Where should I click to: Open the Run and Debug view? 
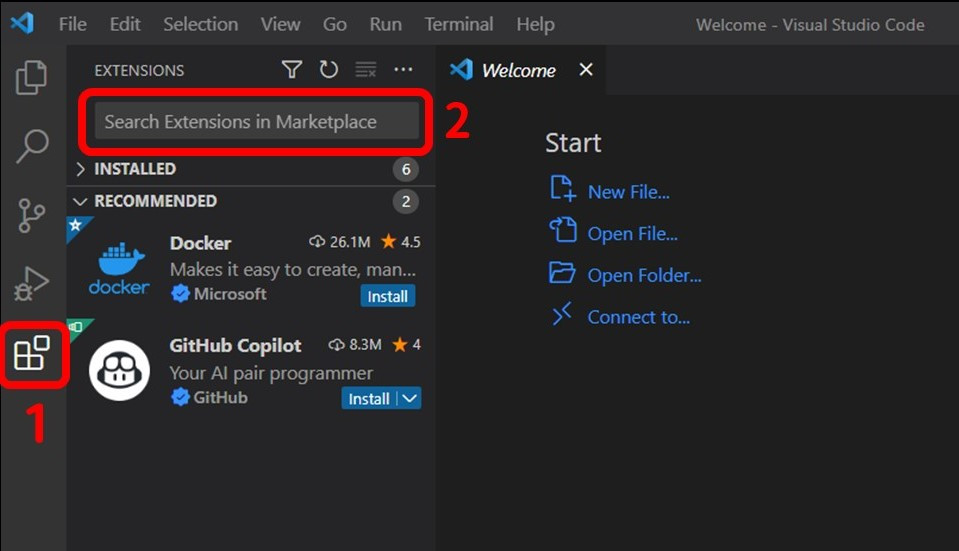pyautogui.click(x=31, y=284)
